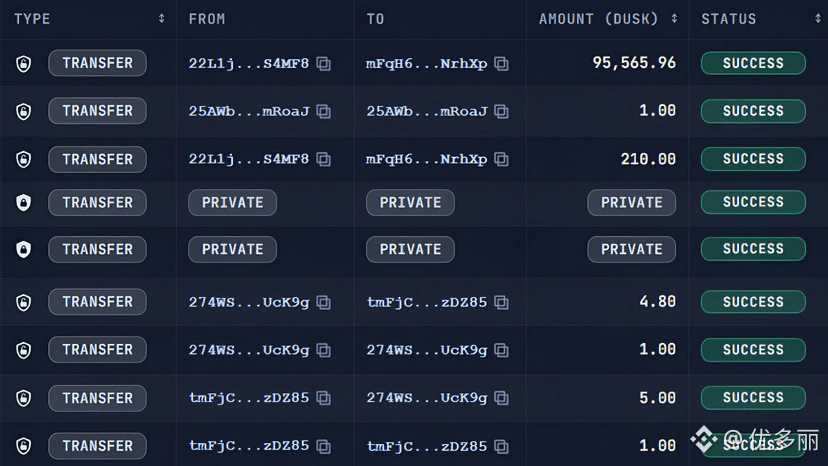Copy From address in the 274WS-to-274WS 1.00 row
Image resolution: width=828 pixels, height=466 pixels.
pyautogui.click(x=324, y=350)
